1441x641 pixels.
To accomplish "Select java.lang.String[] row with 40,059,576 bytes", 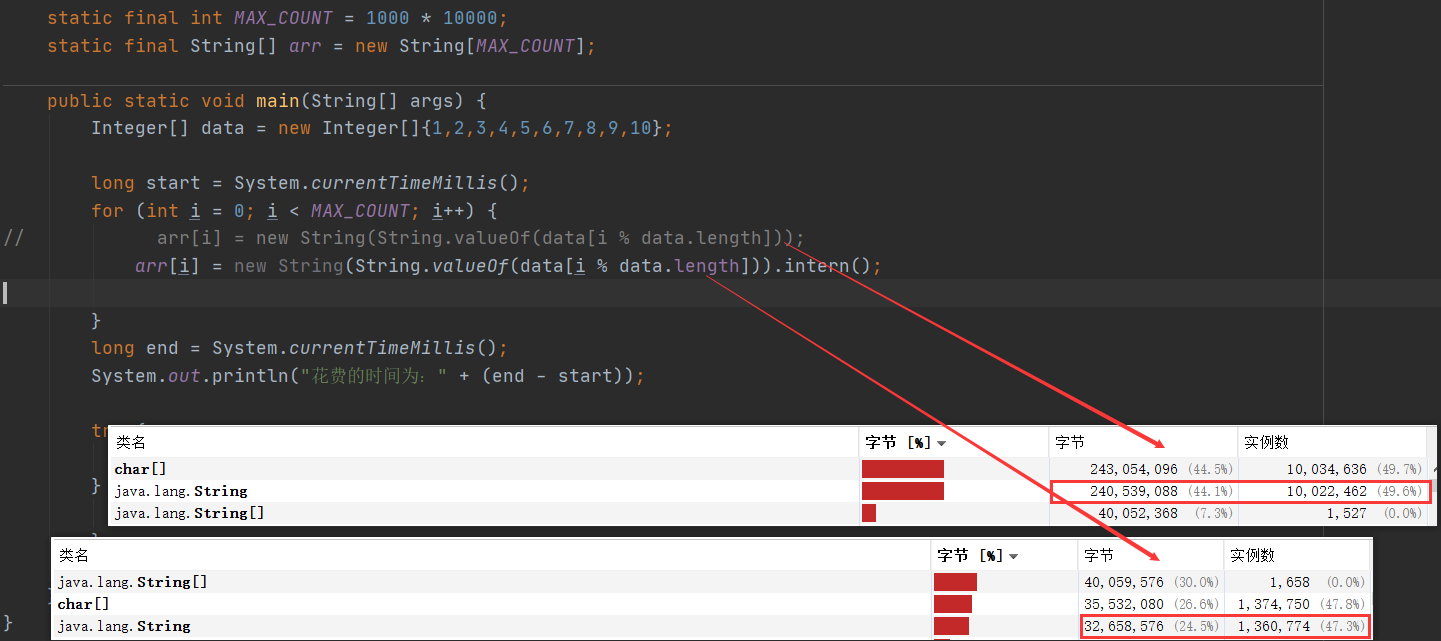I will point(711,582).
